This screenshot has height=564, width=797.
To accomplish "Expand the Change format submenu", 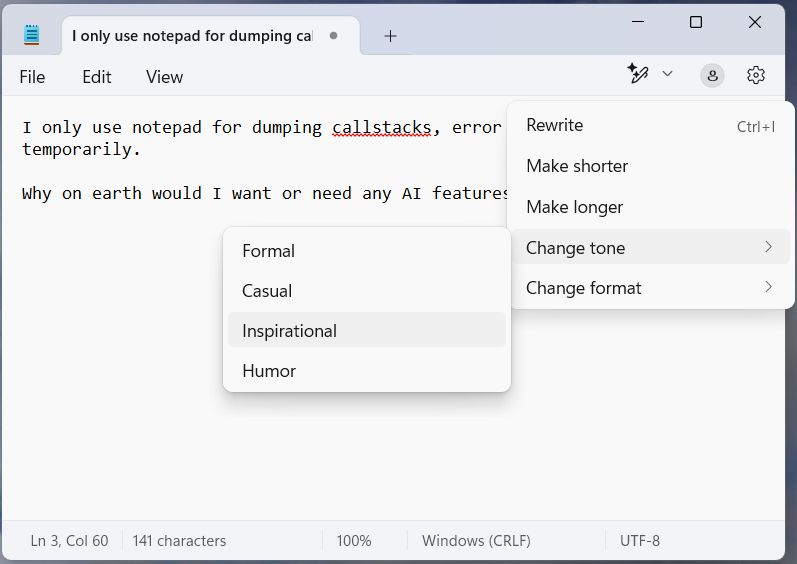I will tap(651, 288).
